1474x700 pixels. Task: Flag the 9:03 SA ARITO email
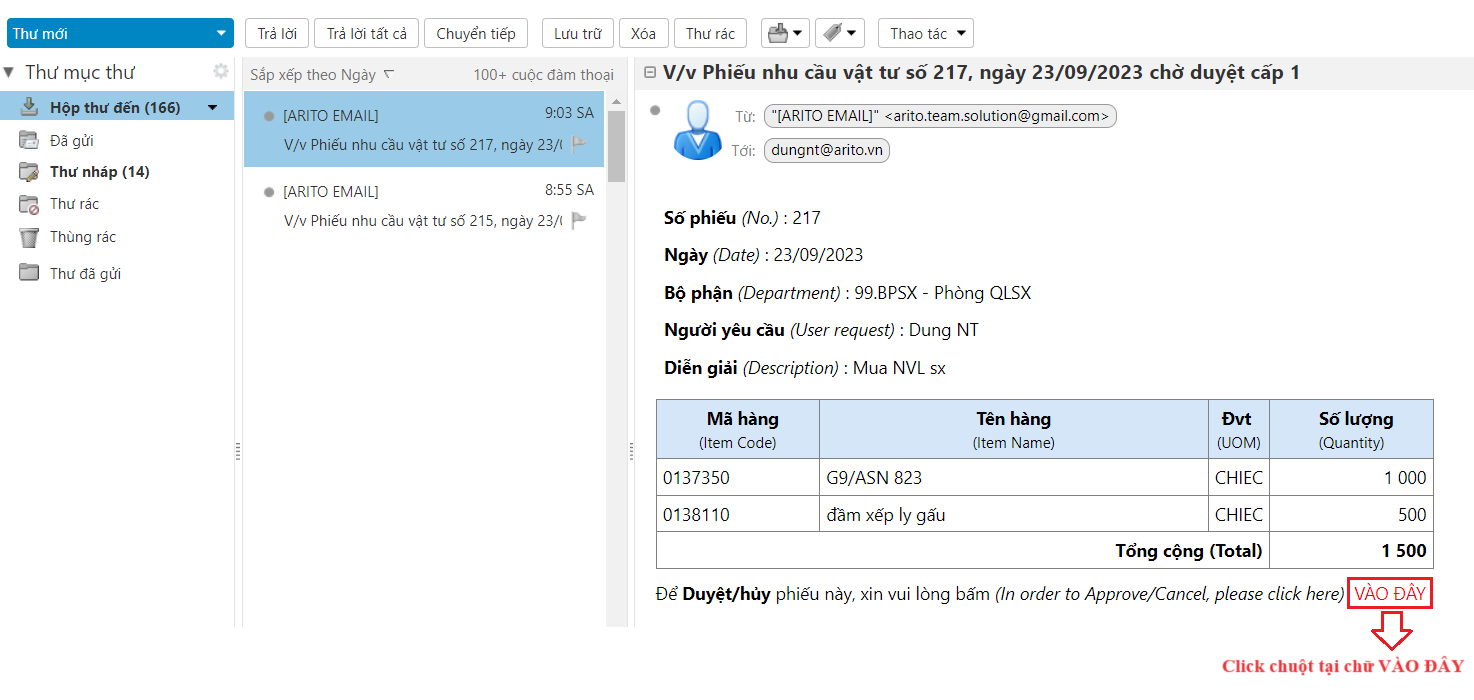[579, 145]
